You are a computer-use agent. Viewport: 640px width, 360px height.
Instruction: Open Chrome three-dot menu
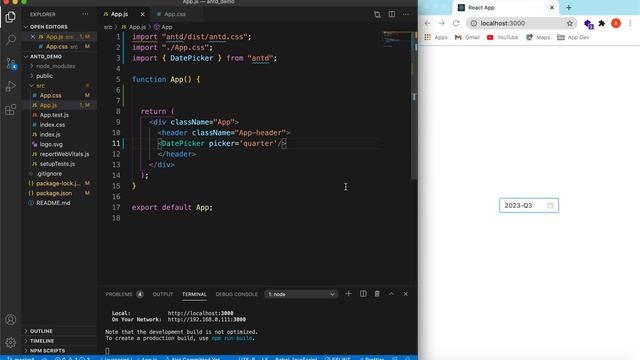tap(630, 23)
